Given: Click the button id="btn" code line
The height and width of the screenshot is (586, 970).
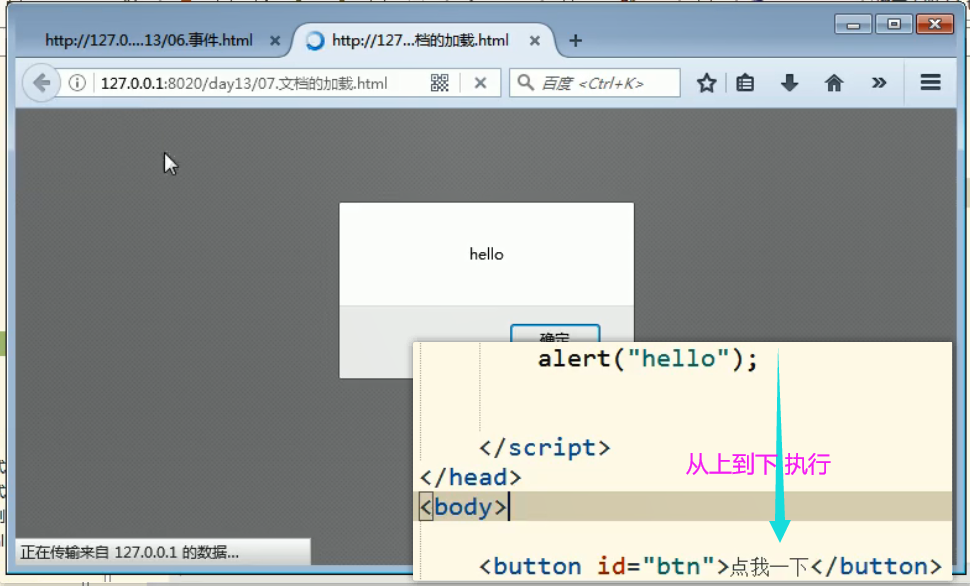Looking at the screenshot, I should tap(710, 566).
